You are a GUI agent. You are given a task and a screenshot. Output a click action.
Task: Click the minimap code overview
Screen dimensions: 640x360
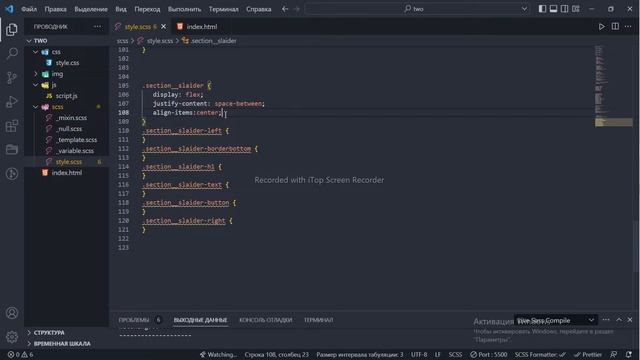tap(613, 86)
